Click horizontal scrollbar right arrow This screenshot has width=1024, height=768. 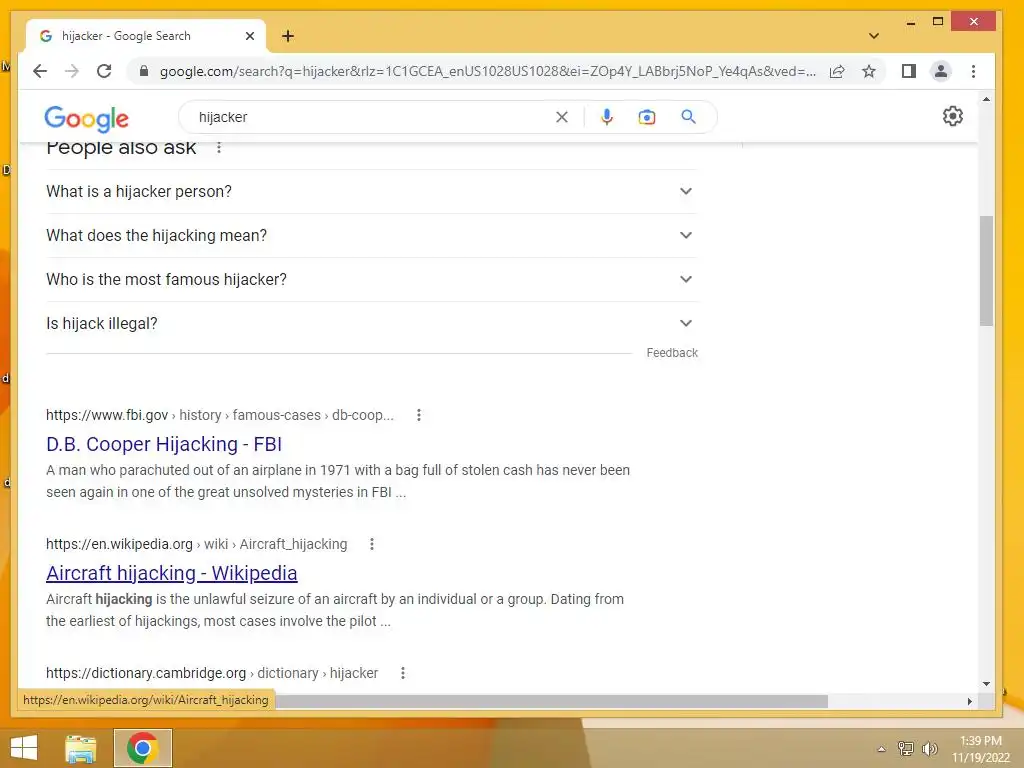pyautogui.click(x=969, y=701)
